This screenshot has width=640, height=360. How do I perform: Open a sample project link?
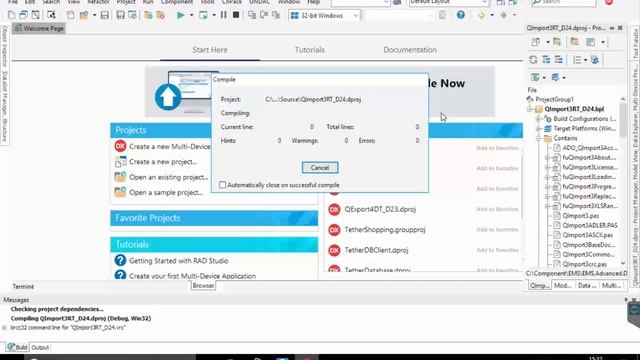pos(166,193)
